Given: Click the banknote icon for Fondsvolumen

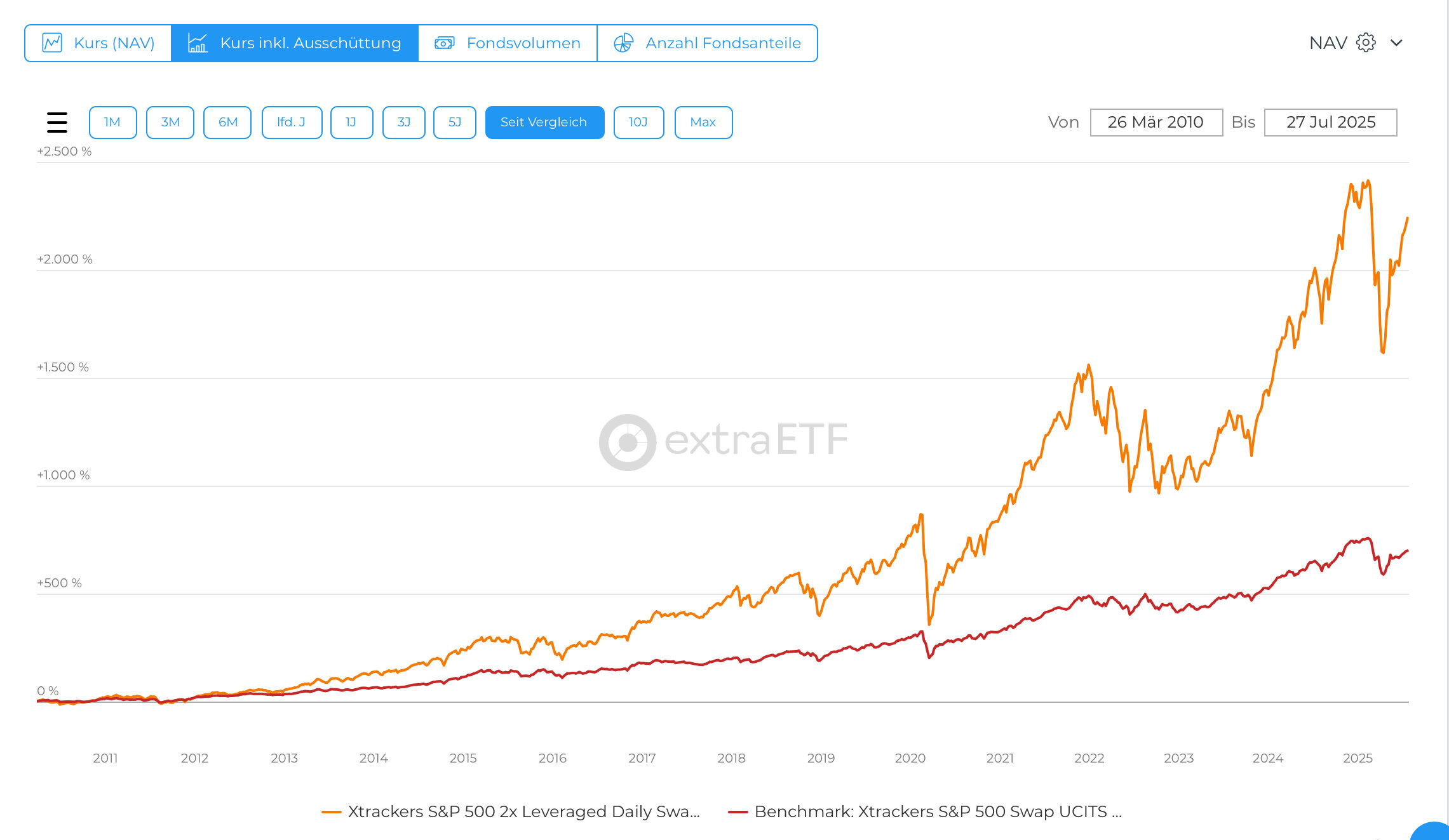Looking at the screenshot, I should coord(444,43).
